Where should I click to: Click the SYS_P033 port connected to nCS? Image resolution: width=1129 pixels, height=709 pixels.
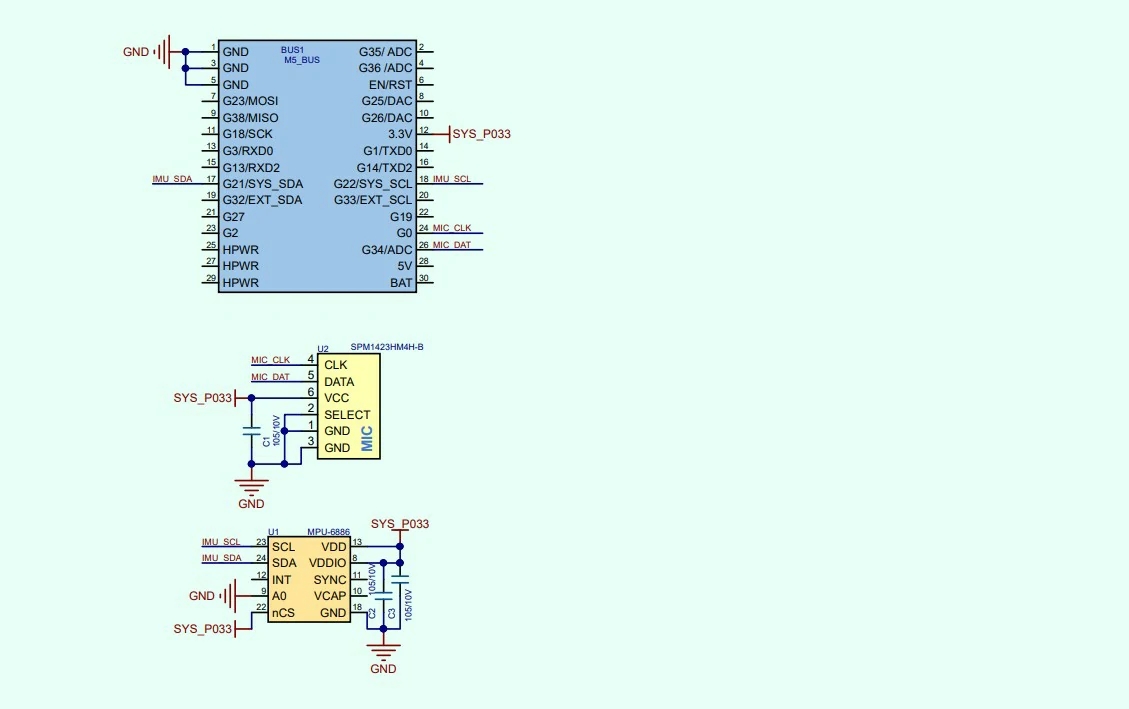(x=203, y=629)
